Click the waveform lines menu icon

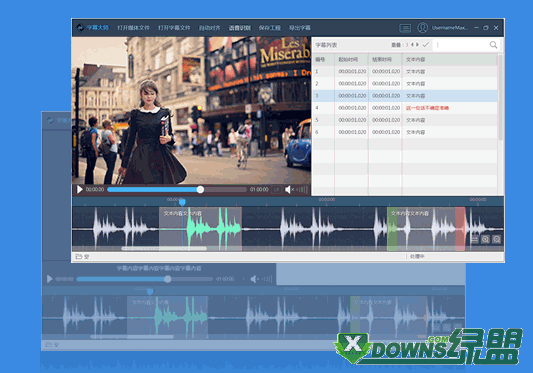[475, 239]
